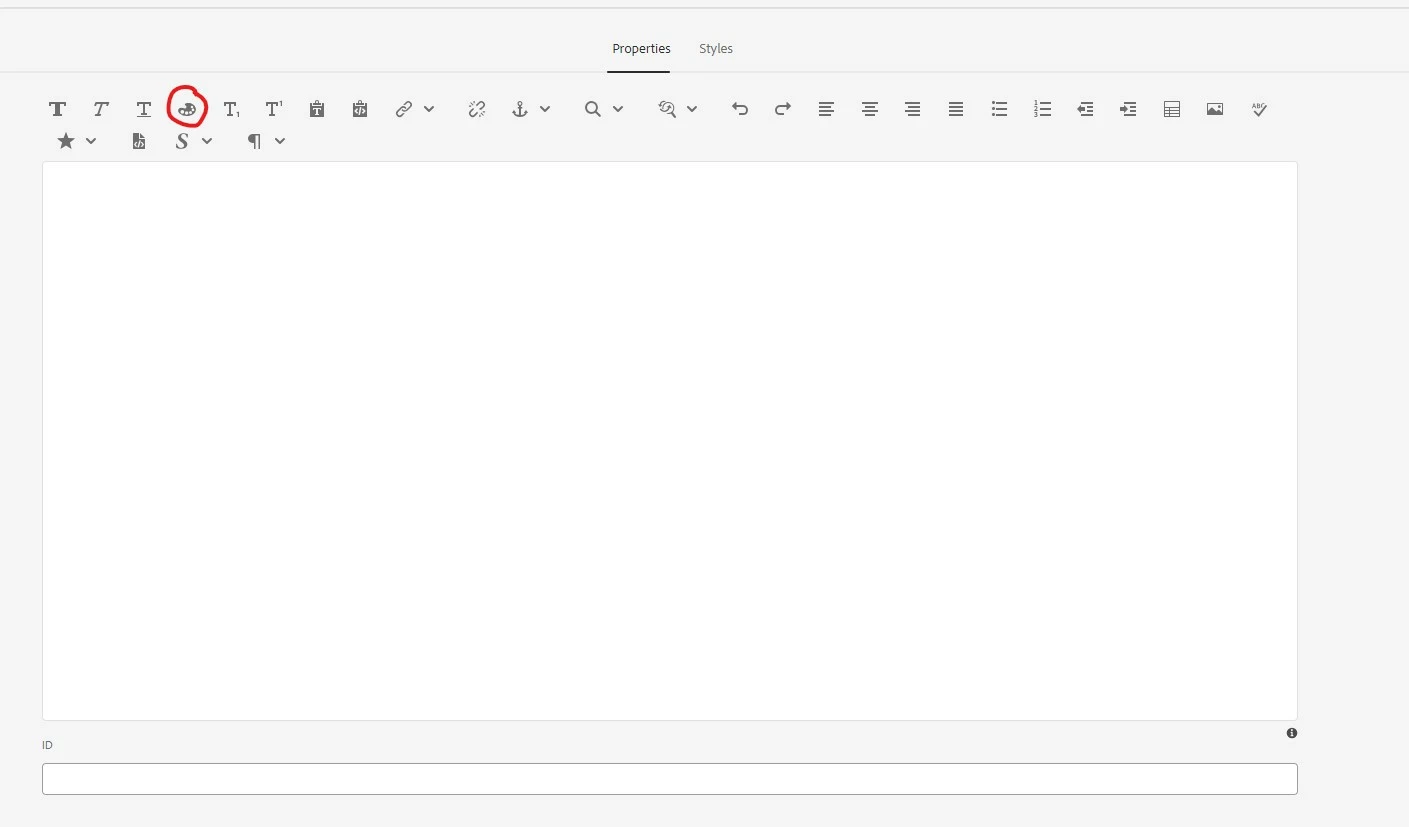Apply superscript formatting
Image resolution: width=1409 pixels, height=827 pixels.
point(274,109)
